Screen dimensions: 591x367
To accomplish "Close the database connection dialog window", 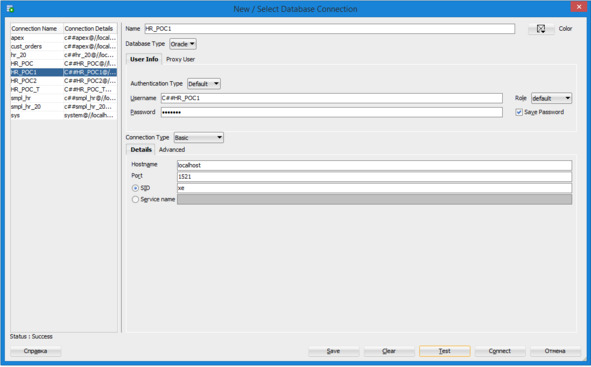I will (x=579, y=7).
